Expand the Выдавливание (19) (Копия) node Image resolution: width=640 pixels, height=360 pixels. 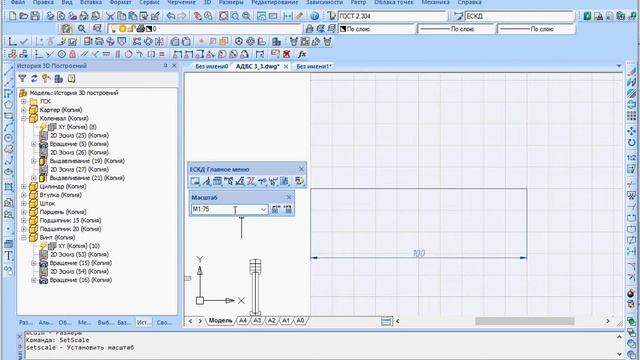(x=34, y=161)
